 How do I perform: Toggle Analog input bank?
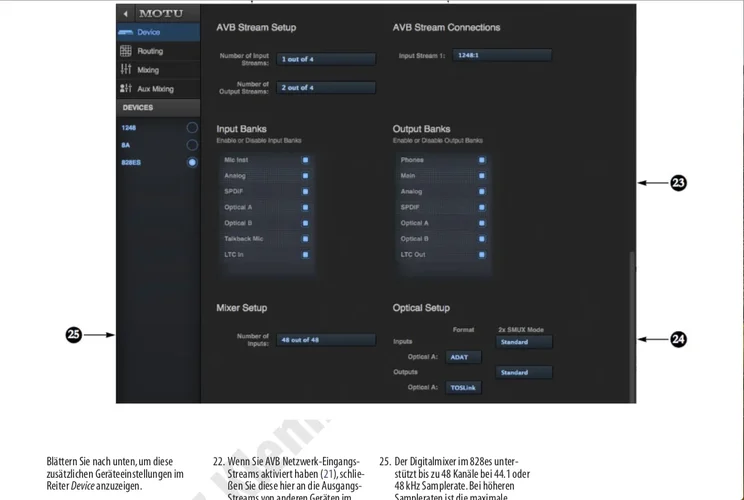305,176
